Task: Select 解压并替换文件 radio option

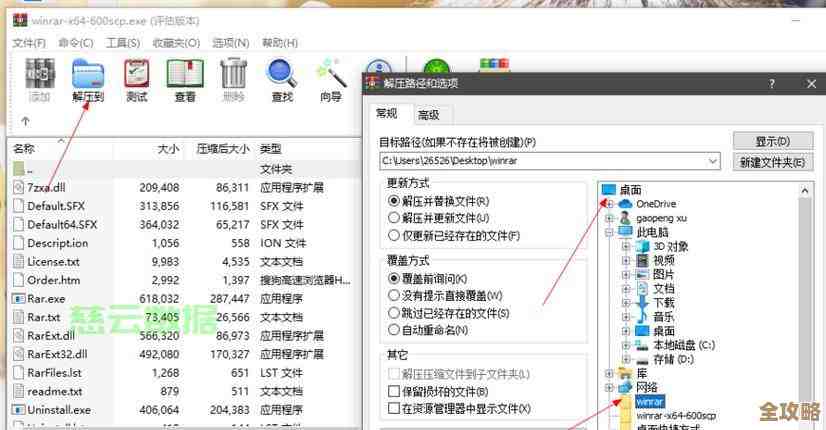Action: pyautogui.click(x=394, y=201)
